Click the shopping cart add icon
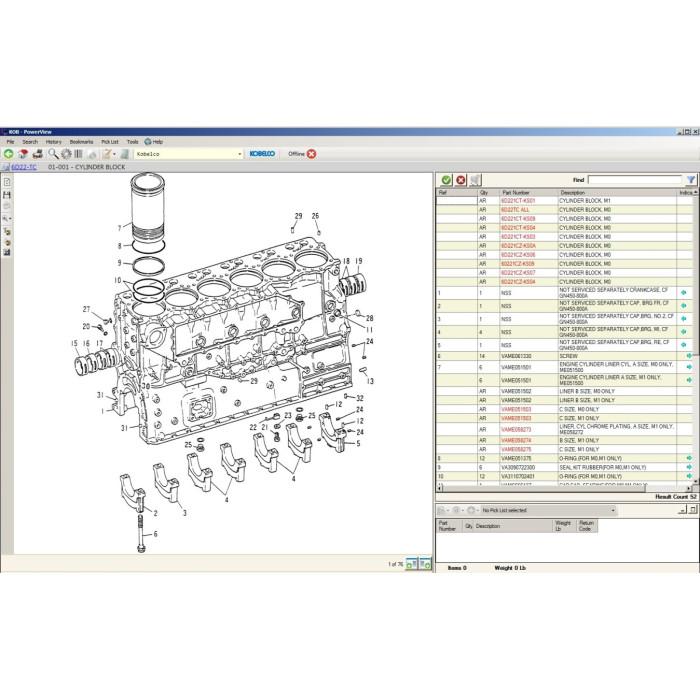 coord(475,180)
